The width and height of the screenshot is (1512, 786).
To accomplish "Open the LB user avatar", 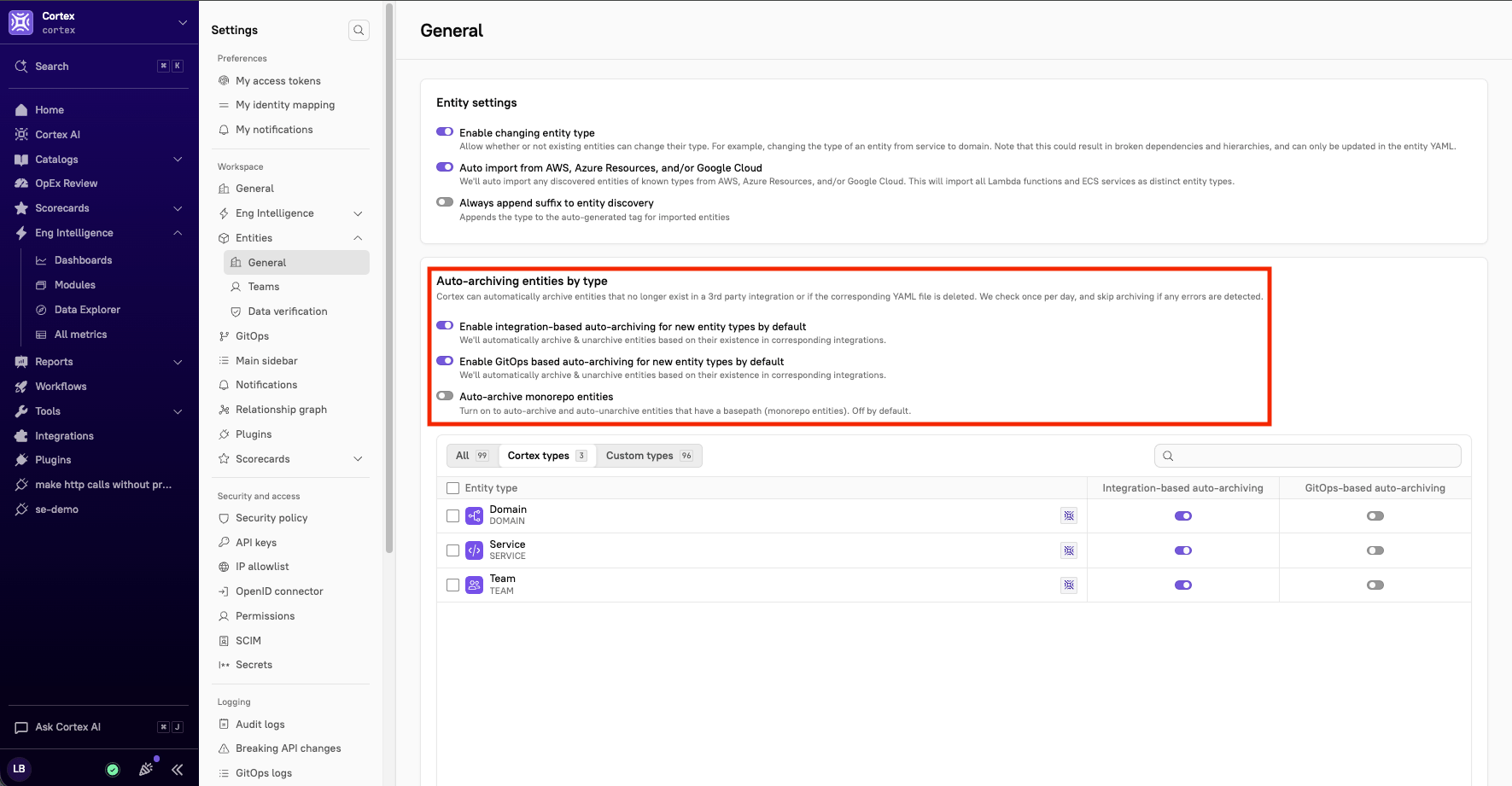I will (19, 768).
